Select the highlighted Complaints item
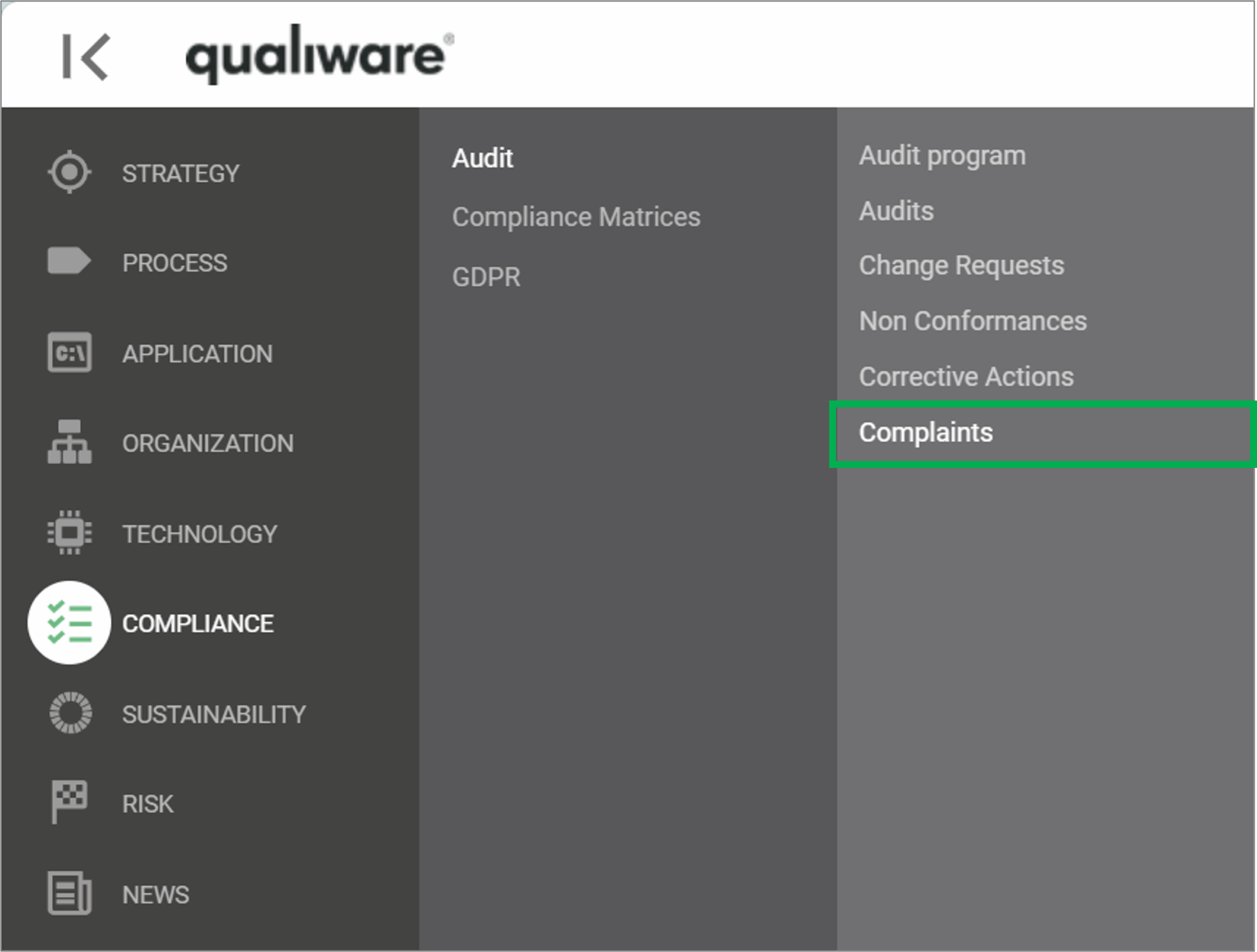This screenshot has width=1257, height=952. pyautogui.click(x=926, y=433)
